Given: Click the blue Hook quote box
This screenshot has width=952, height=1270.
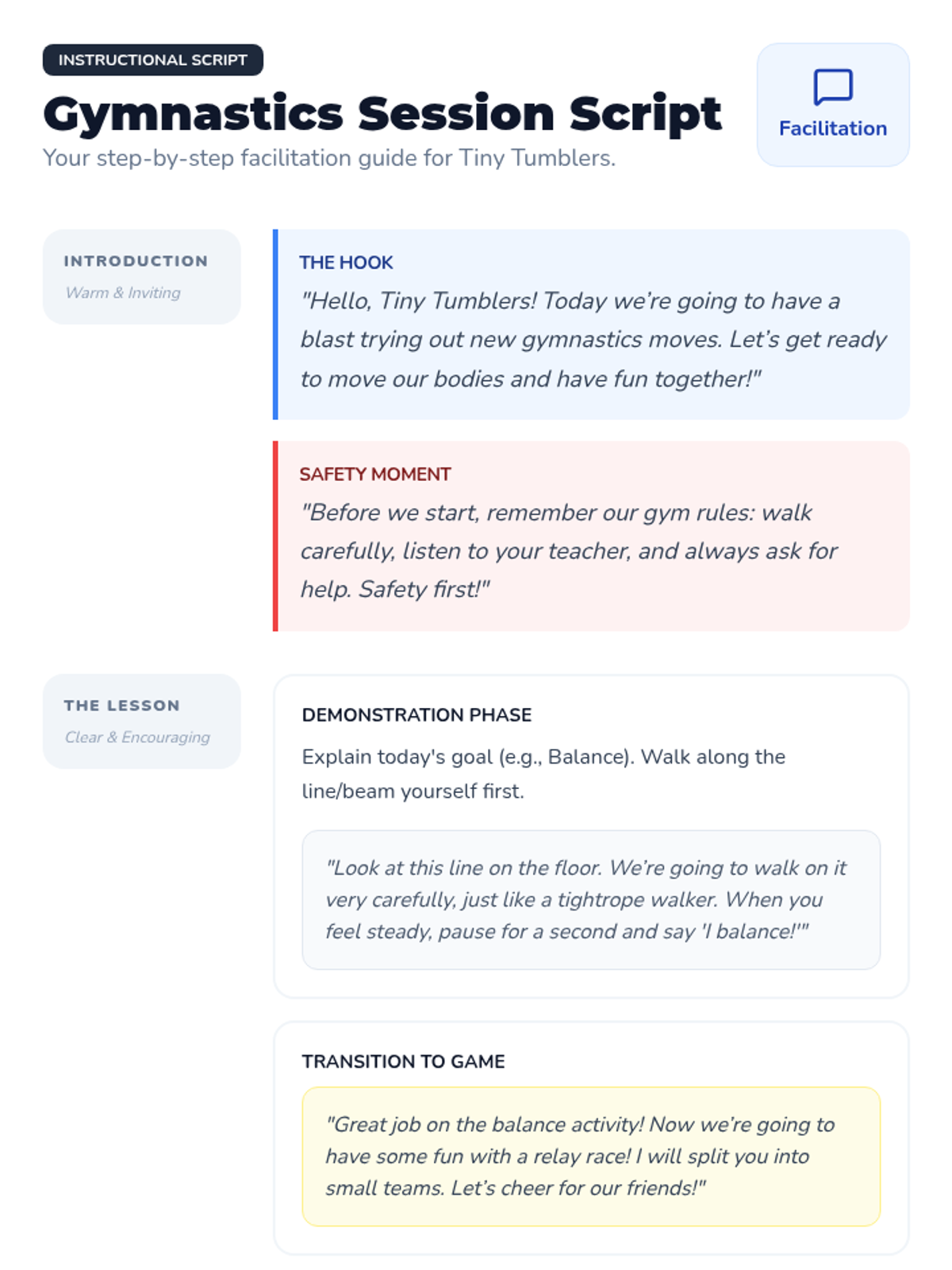Looking at the screenshot, I should click(592, 340).
